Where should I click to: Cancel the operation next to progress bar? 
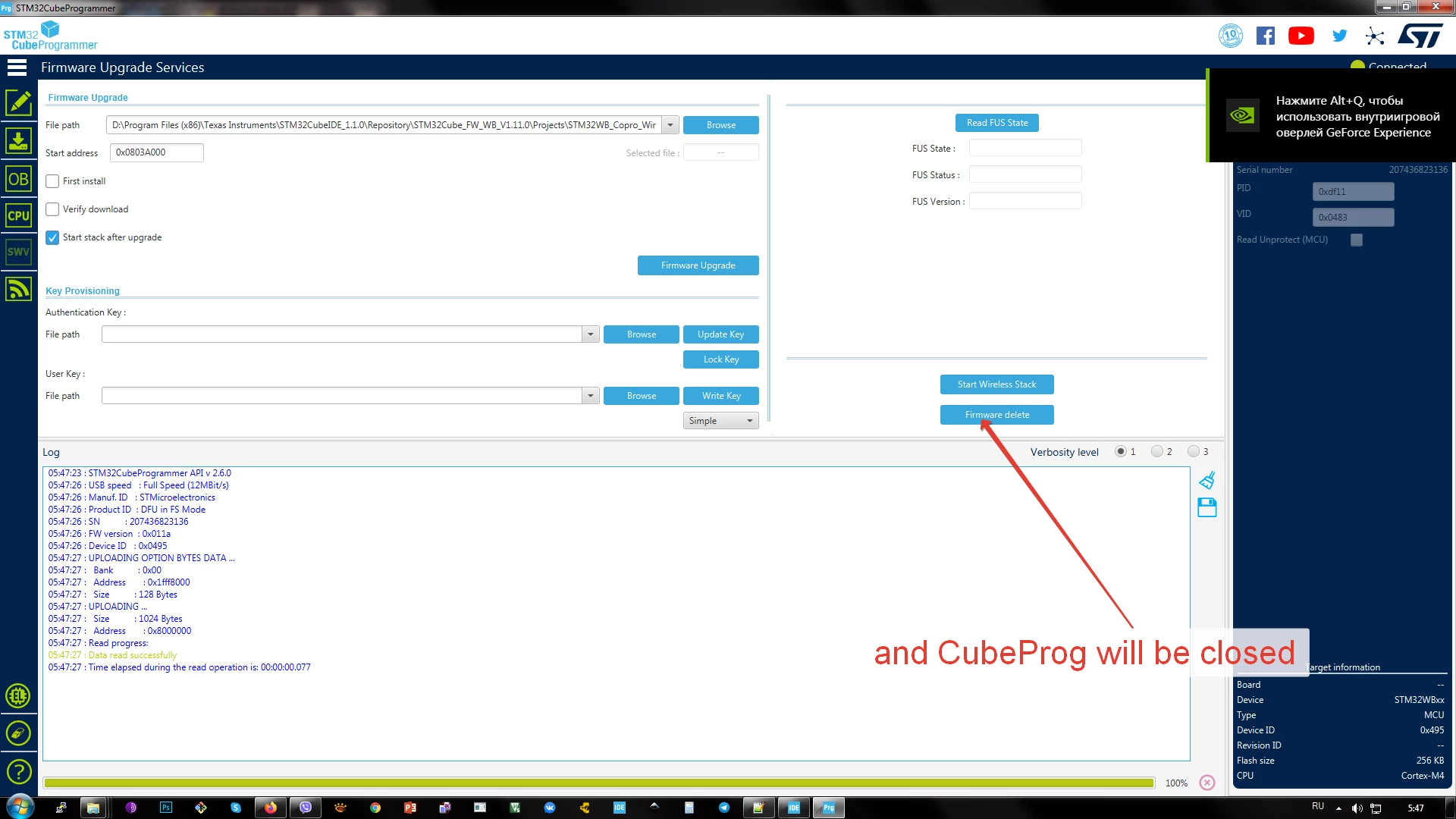(x=1207, y=783)
